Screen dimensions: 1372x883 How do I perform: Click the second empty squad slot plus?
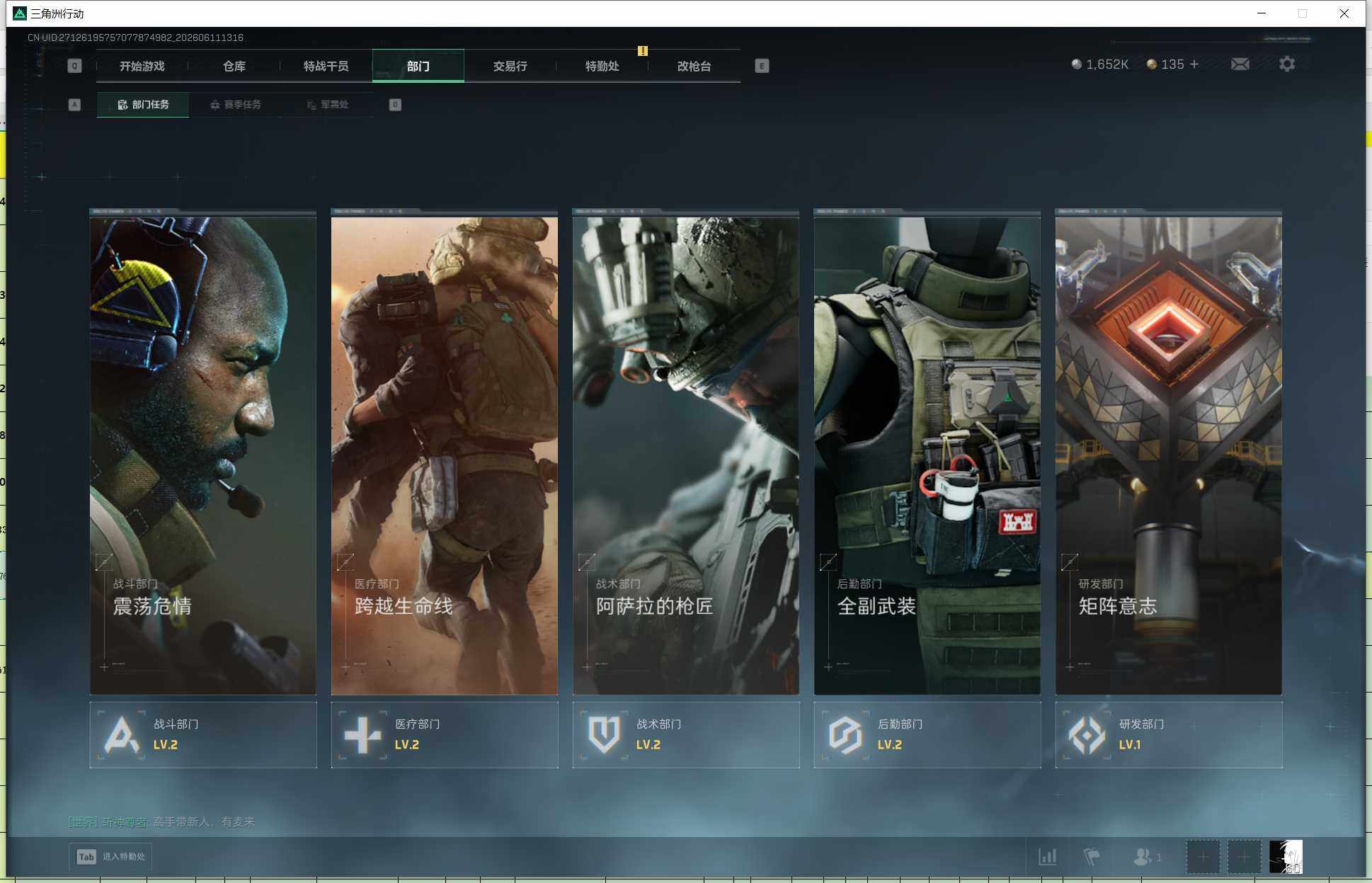click(x=1244, y=857)
